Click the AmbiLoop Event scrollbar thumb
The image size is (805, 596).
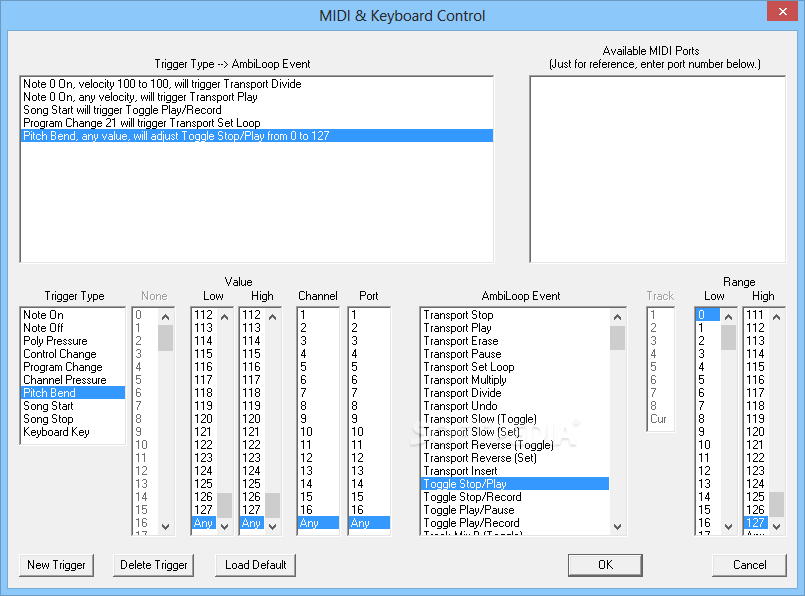pyautogui.click(x=617, y=338)
